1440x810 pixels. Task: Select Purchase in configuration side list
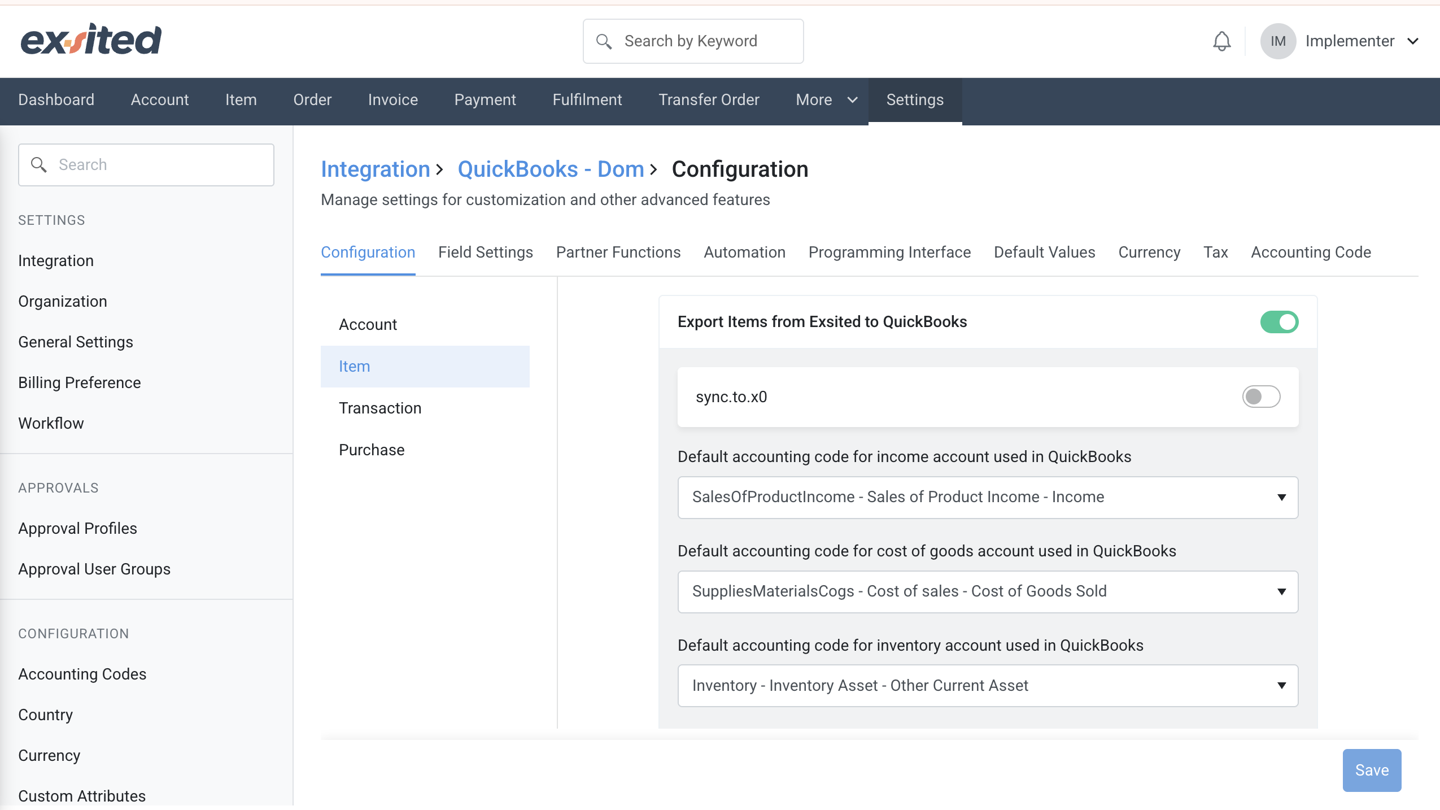[x=425, y=450]
